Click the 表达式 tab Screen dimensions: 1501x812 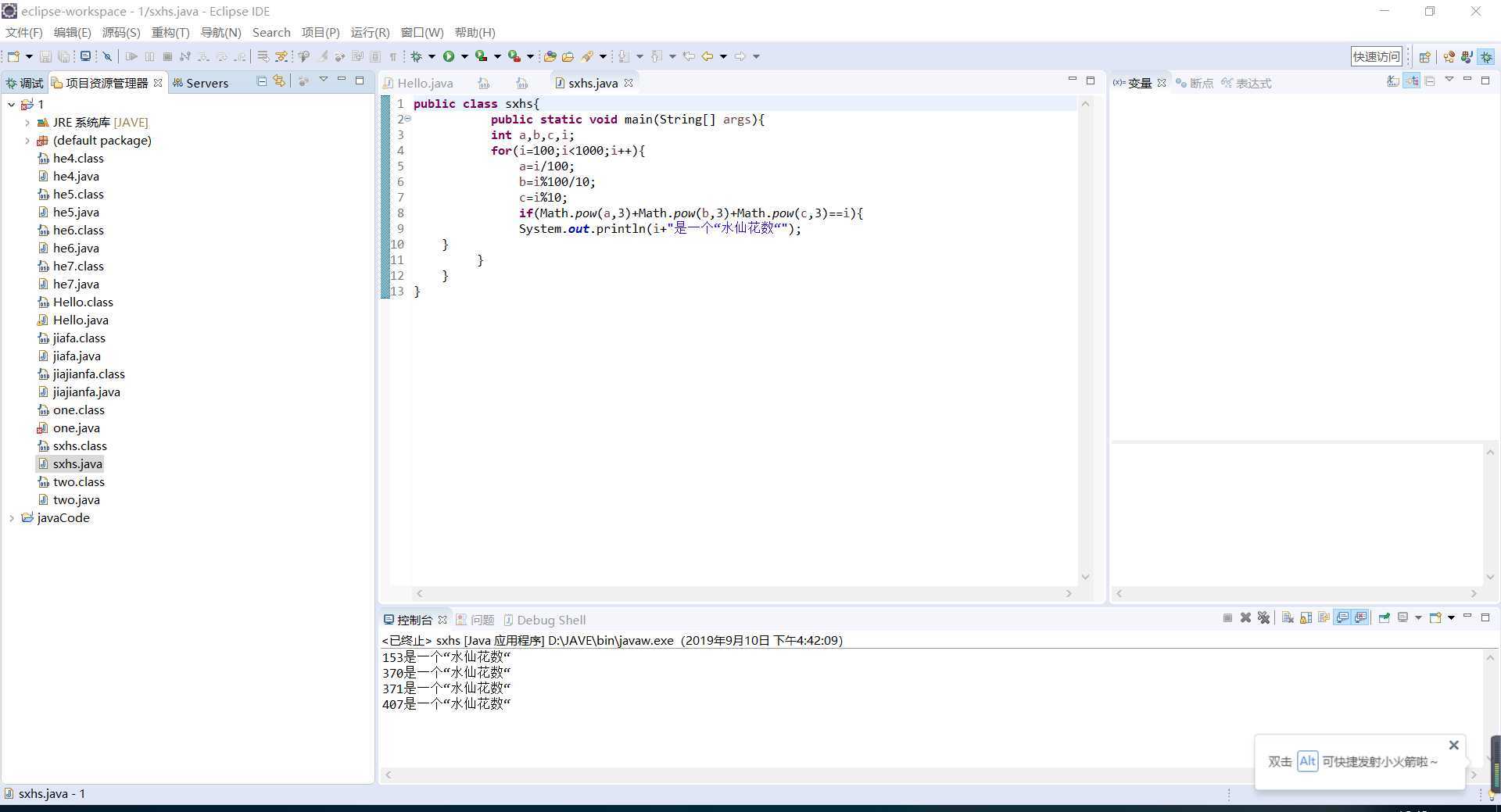[x=1246, y=83]
